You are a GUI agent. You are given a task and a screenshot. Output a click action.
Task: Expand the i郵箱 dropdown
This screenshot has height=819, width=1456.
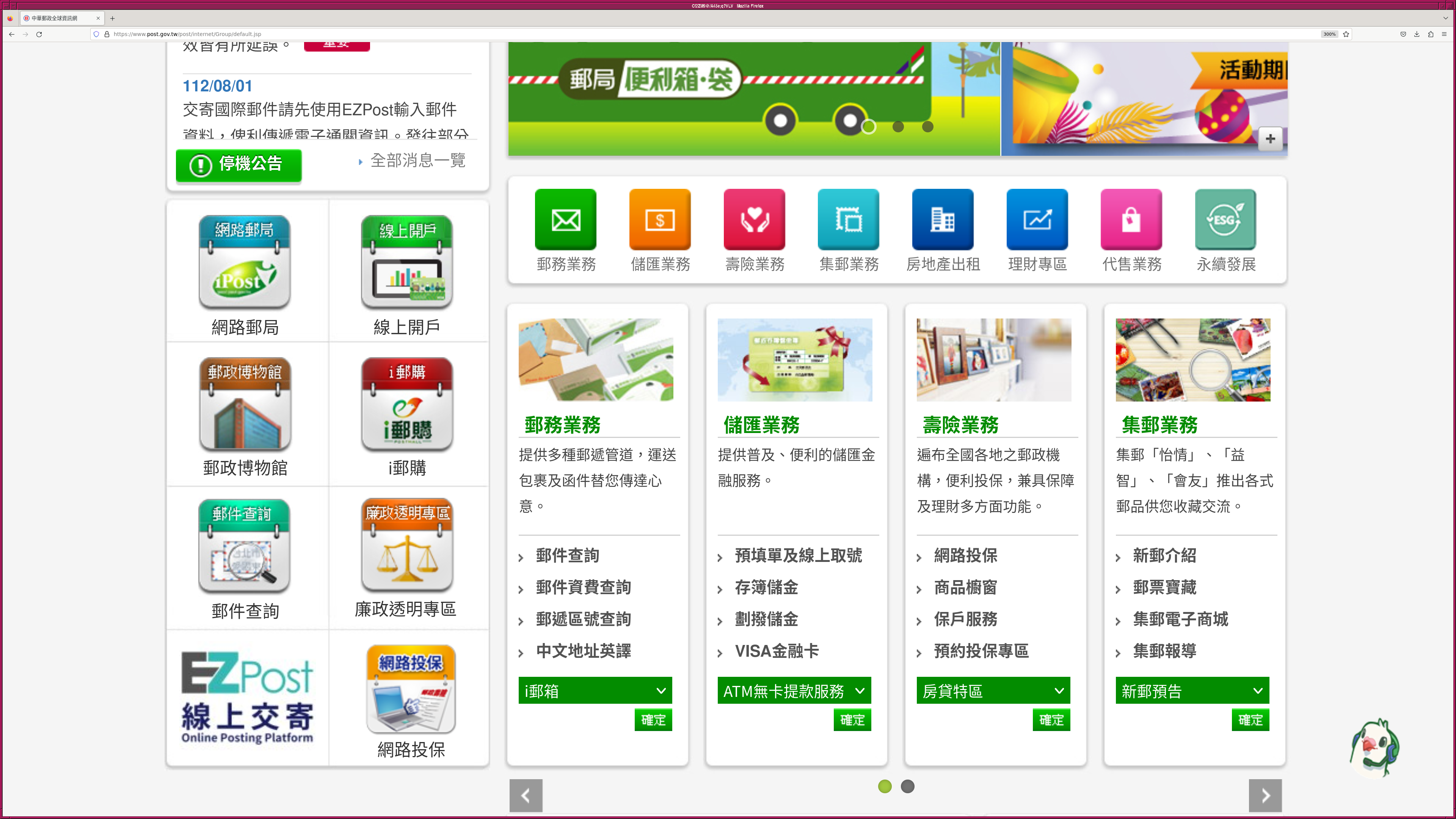595,690
